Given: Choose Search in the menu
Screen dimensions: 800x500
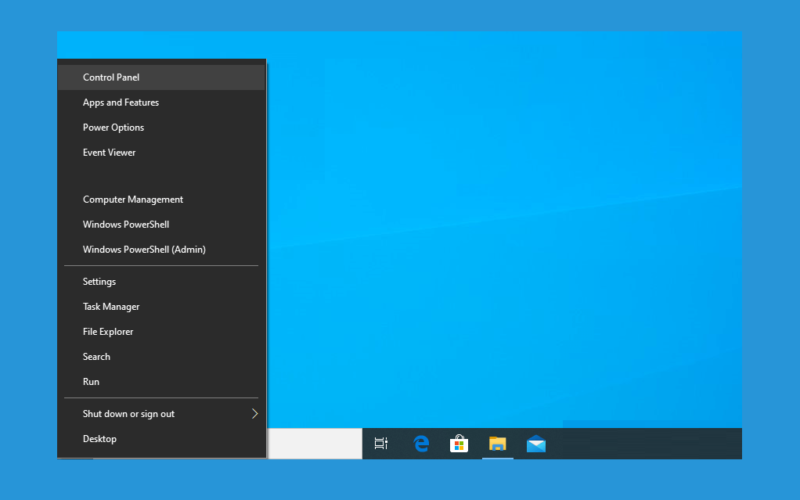Looking at the screenshot, I should pyautogui.click(x=161, y=357).
